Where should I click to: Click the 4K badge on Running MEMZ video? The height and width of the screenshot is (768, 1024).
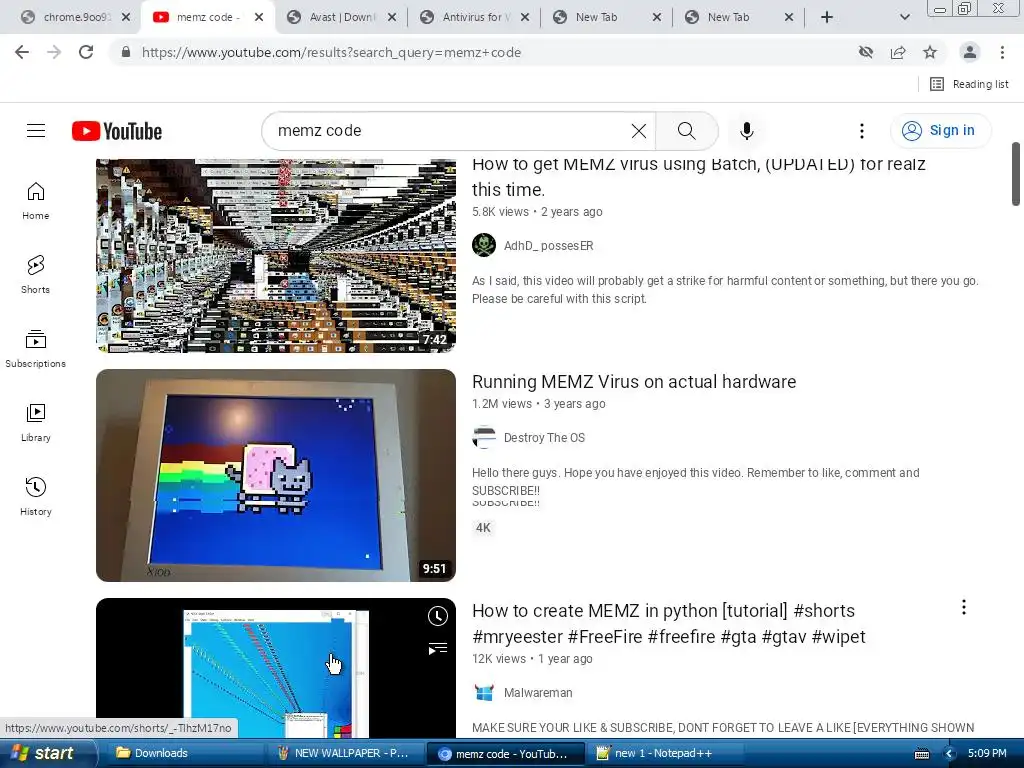[483, 528]
